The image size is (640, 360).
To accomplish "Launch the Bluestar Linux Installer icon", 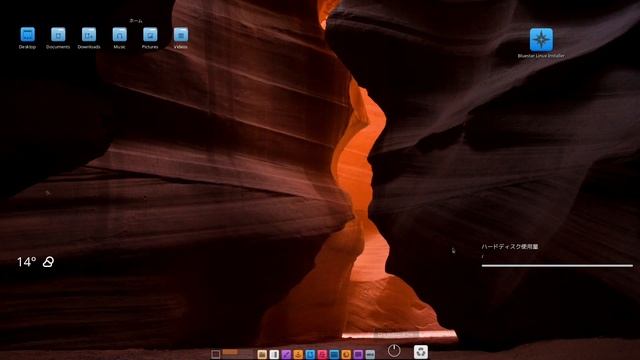I will (x=541, y=40).
